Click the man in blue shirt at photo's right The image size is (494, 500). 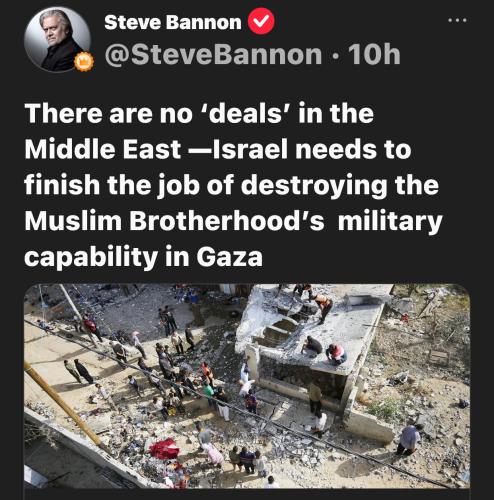(408, 438)
